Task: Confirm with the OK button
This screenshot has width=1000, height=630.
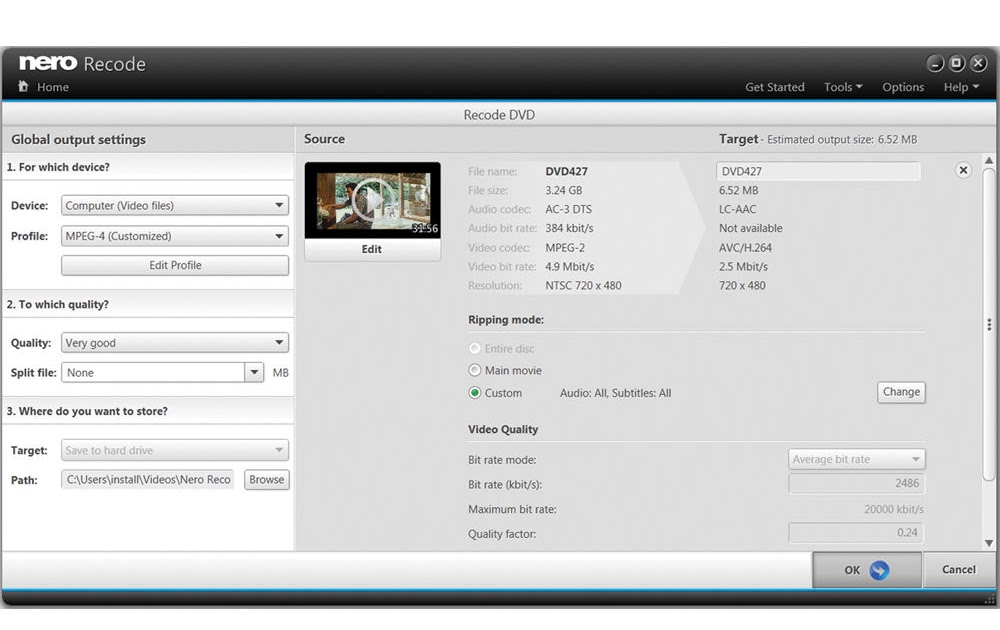Action: point(867,570)
